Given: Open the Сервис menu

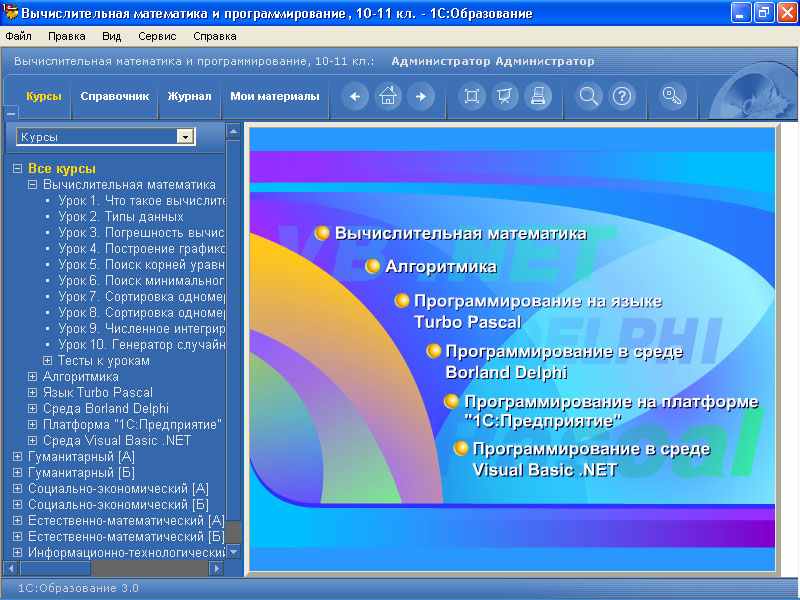Looking at the screenshot, I should click(x=157, y=36).
